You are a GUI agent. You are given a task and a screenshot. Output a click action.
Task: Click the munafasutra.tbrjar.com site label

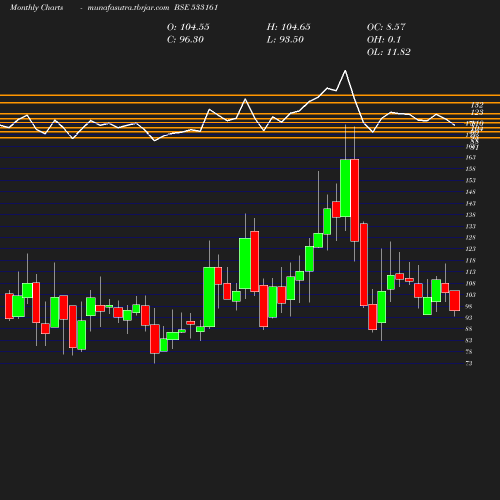click(x=128, y=7)
